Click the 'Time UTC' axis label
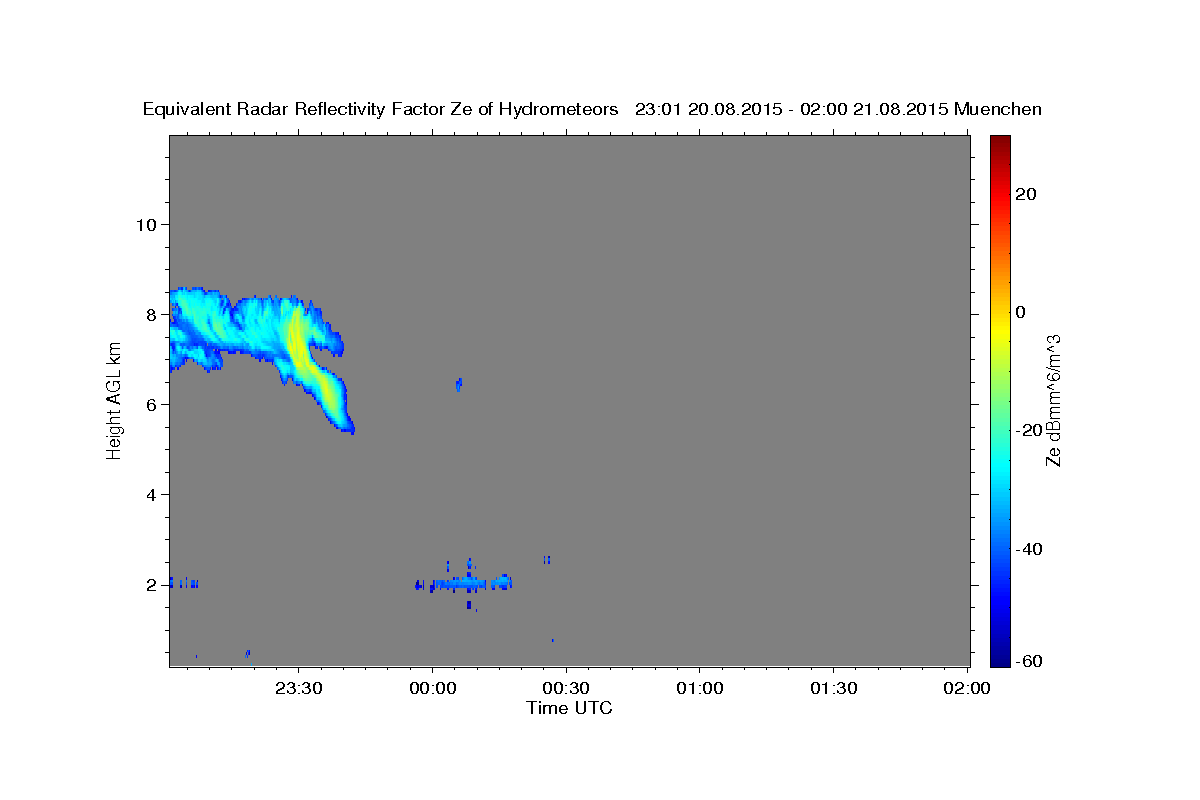This screenshot has height=800, width=1200. (569, 708)
